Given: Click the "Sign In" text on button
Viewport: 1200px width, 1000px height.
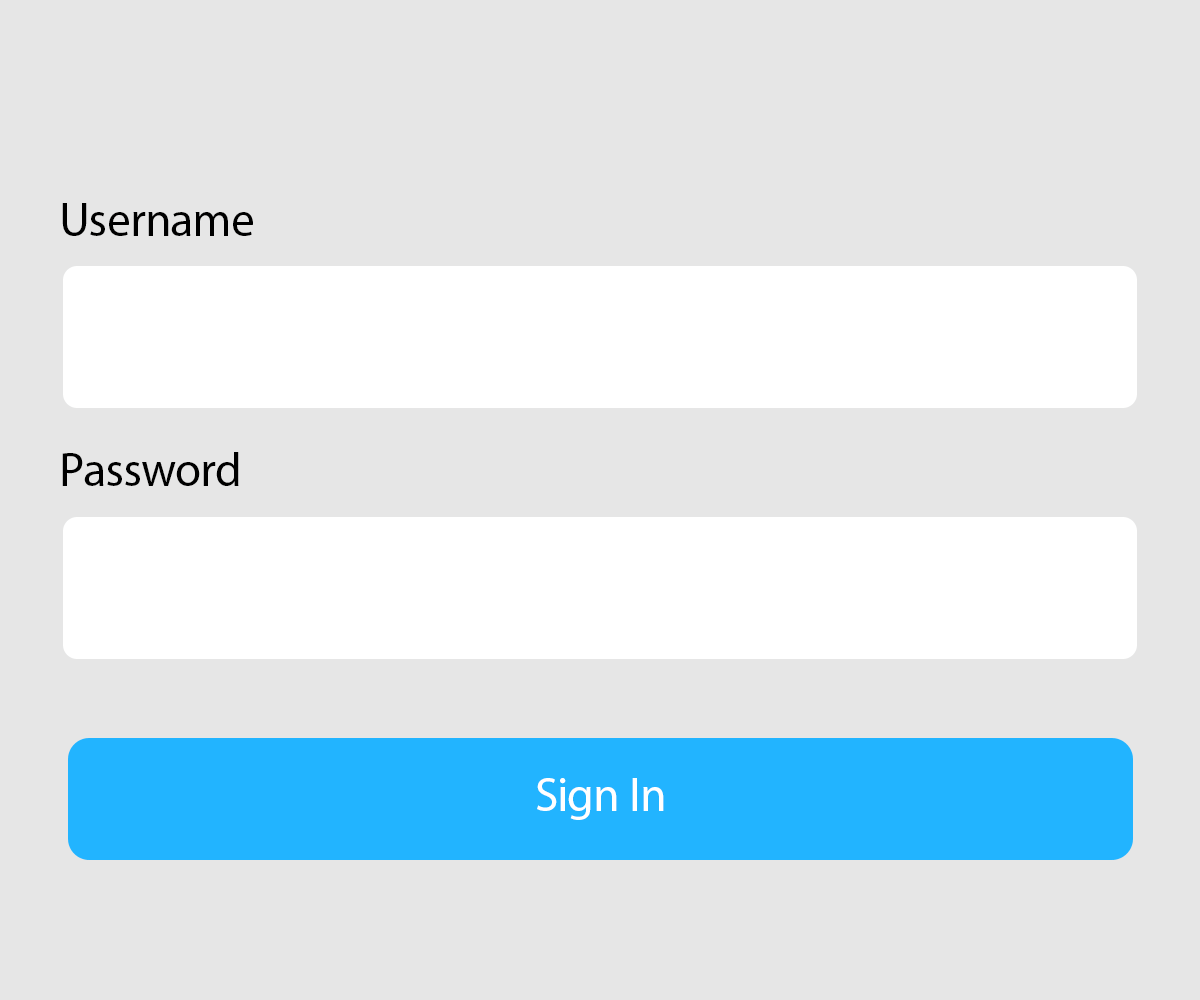Looking at the screenshot, I should point(600,796).
